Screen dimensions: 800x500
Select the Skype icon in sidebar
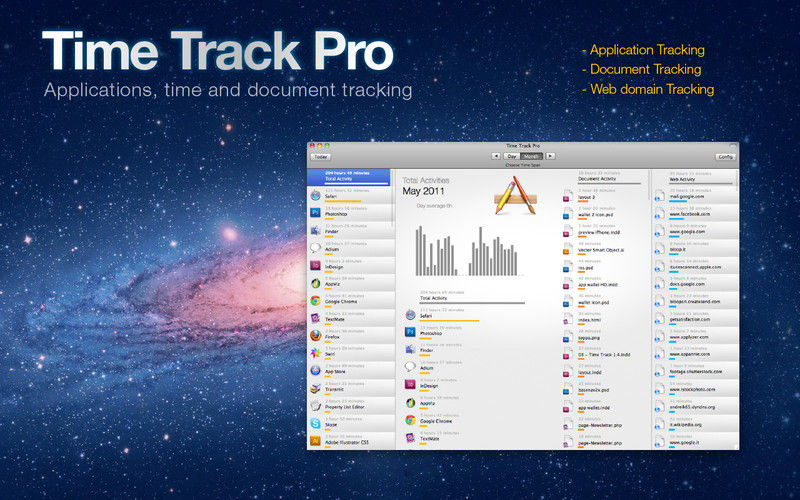tap(315, 423)
